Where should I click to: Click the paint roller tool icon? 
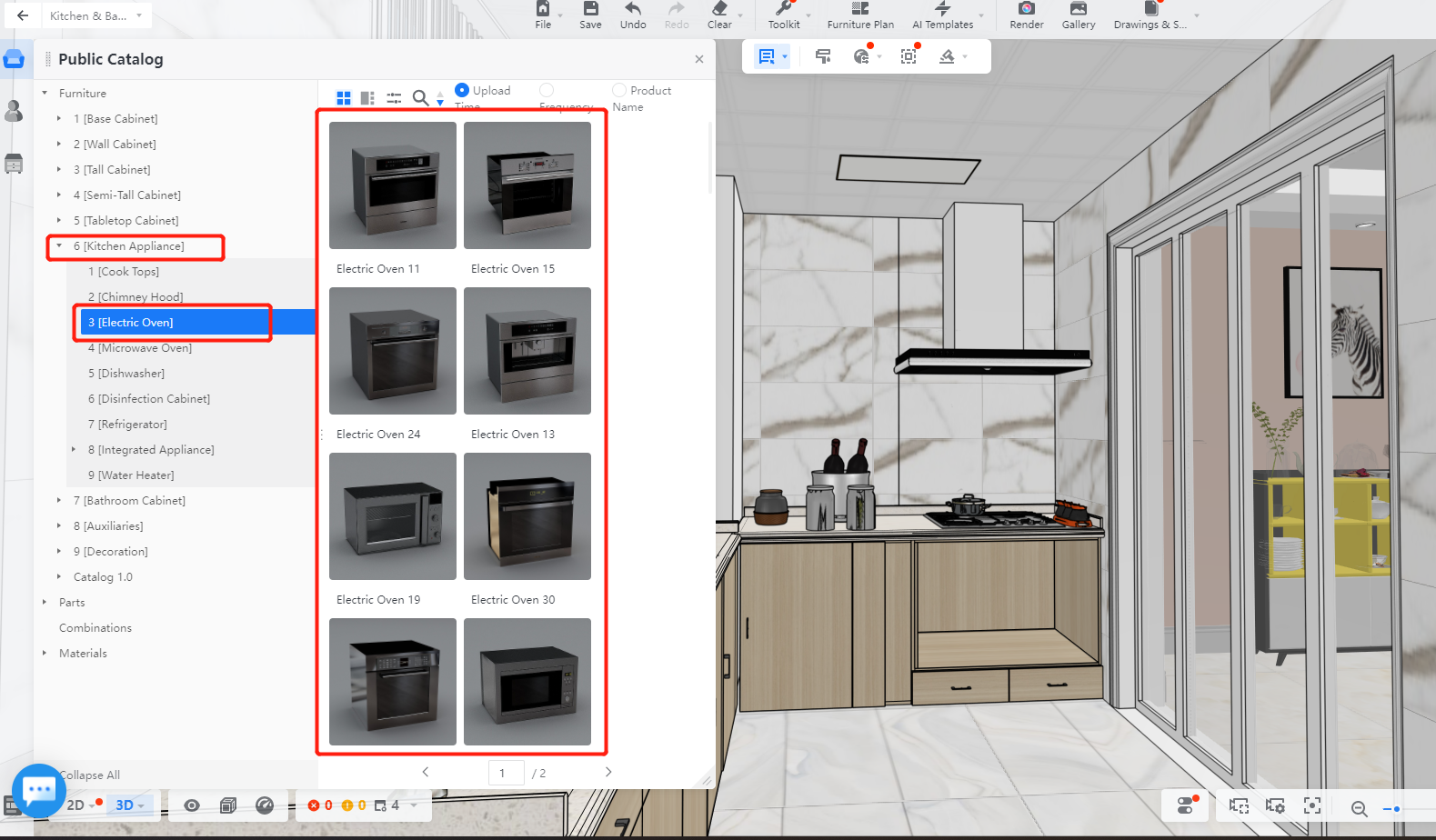[x=823, y=56]
